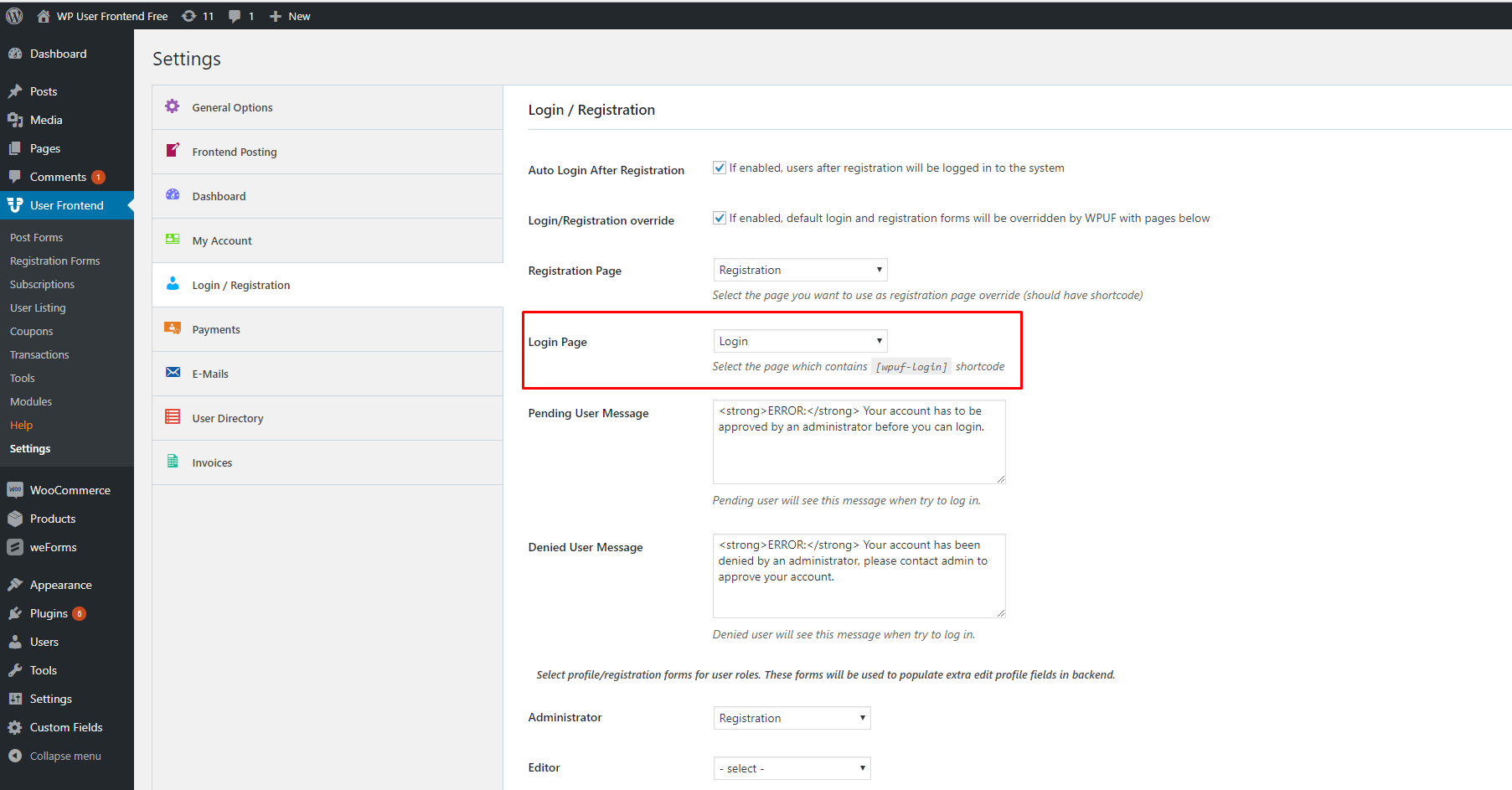
Task: Click WP User Frontend Free site name
Action: [x=112, y=16]
